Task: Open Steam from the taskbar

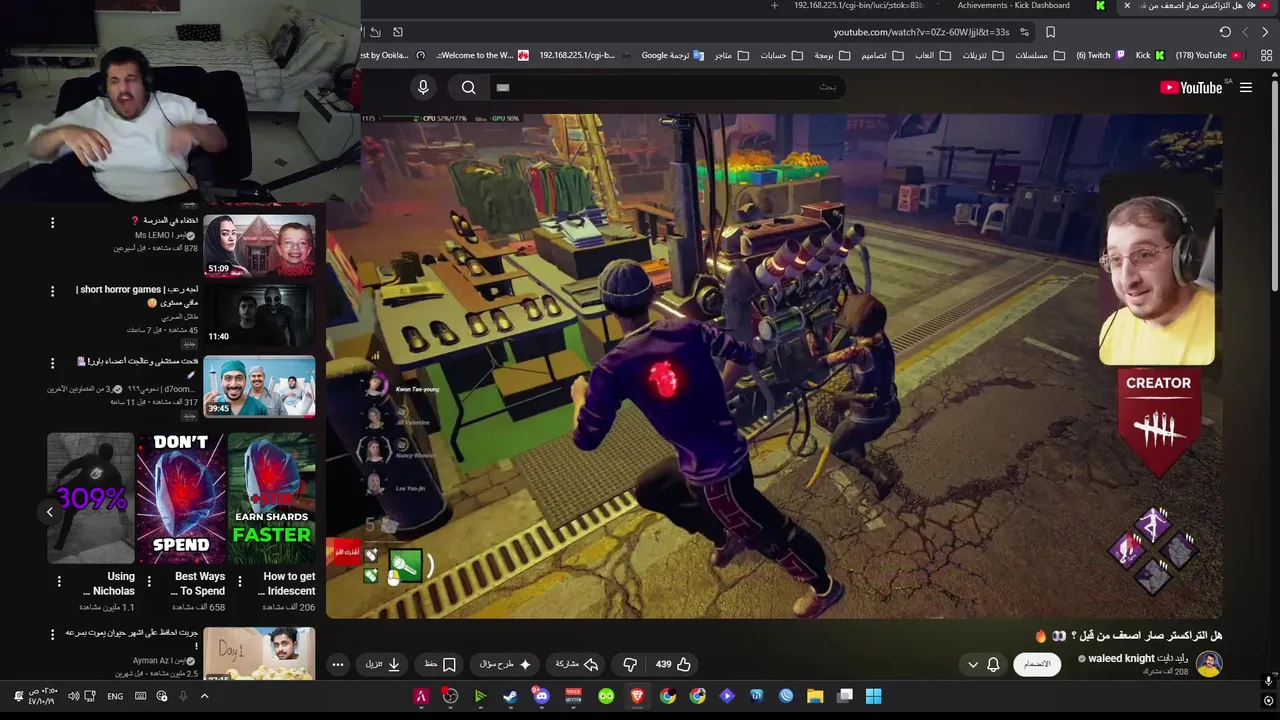Action: point(511,696)
